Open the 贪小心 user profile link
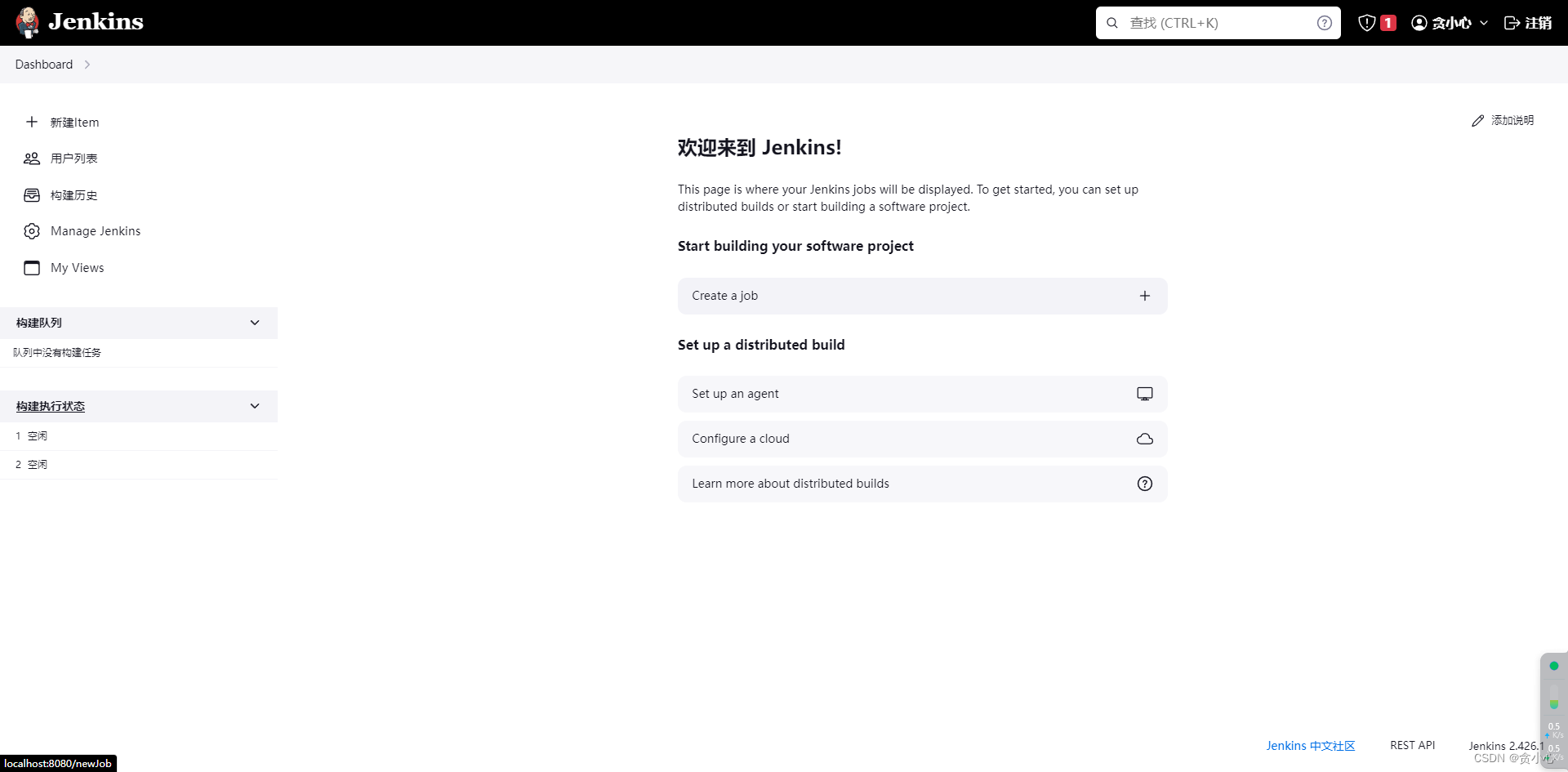The width and height of the screenshot is (1568, 772). point(1451,23)
